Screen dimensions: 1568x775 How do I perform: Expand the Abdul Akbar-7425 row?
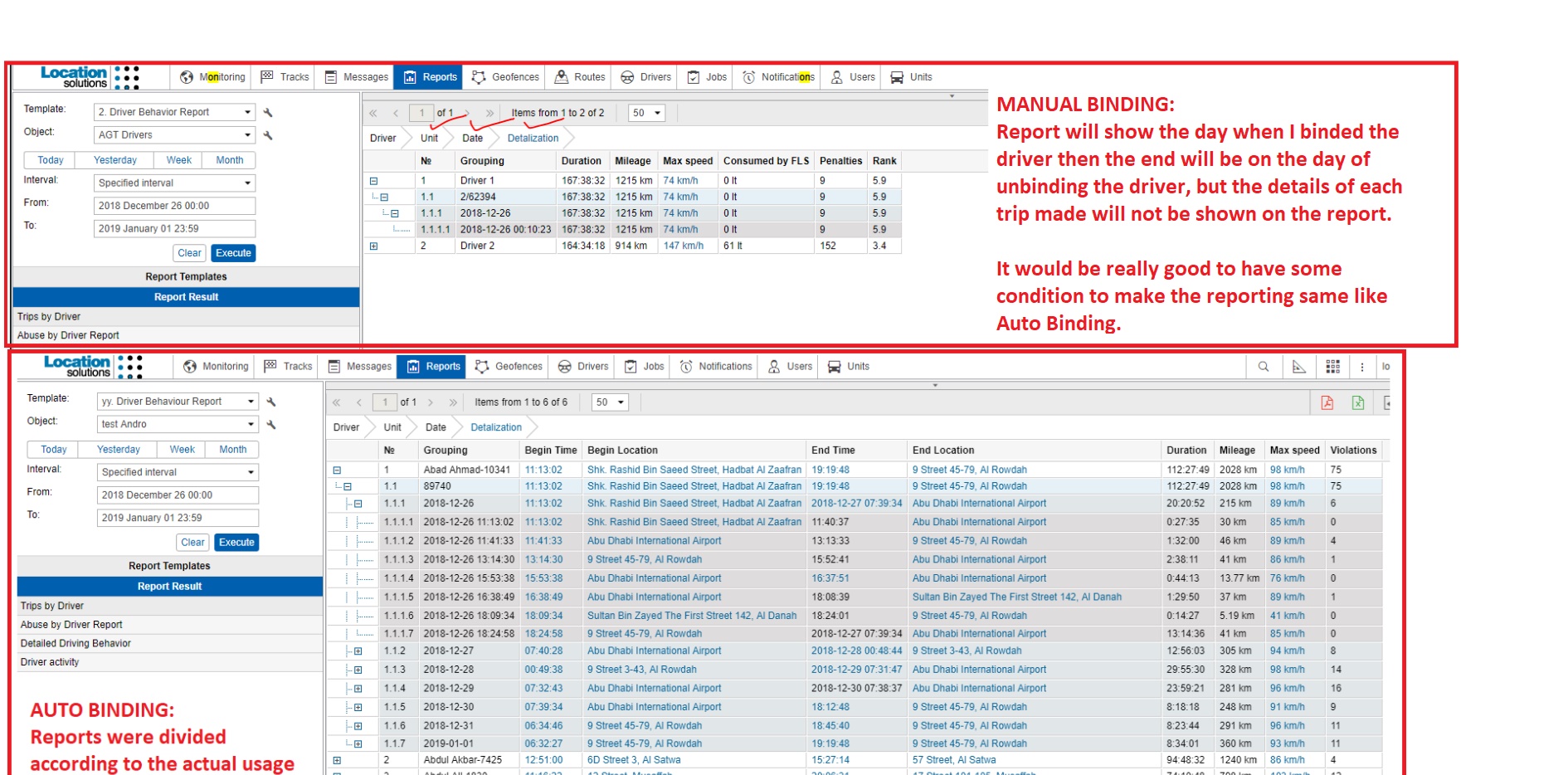point(337,760)
